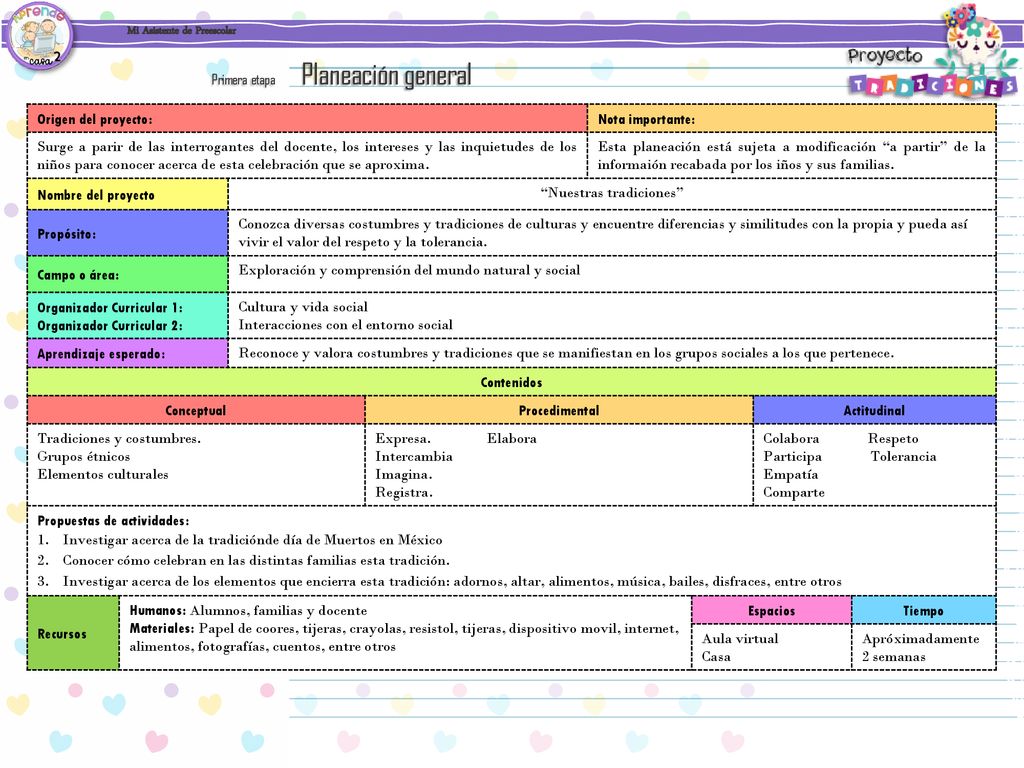Click the sugar skull illustration
The height and width of the screenshot is (768, 1024).
(x=975, y=38)
